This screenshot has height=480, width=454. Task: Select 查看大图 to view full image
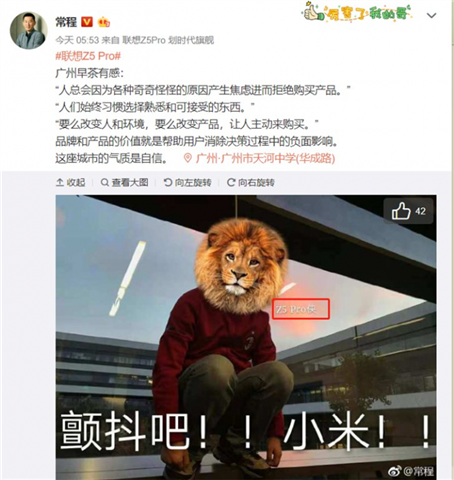(x=130, y=182)
